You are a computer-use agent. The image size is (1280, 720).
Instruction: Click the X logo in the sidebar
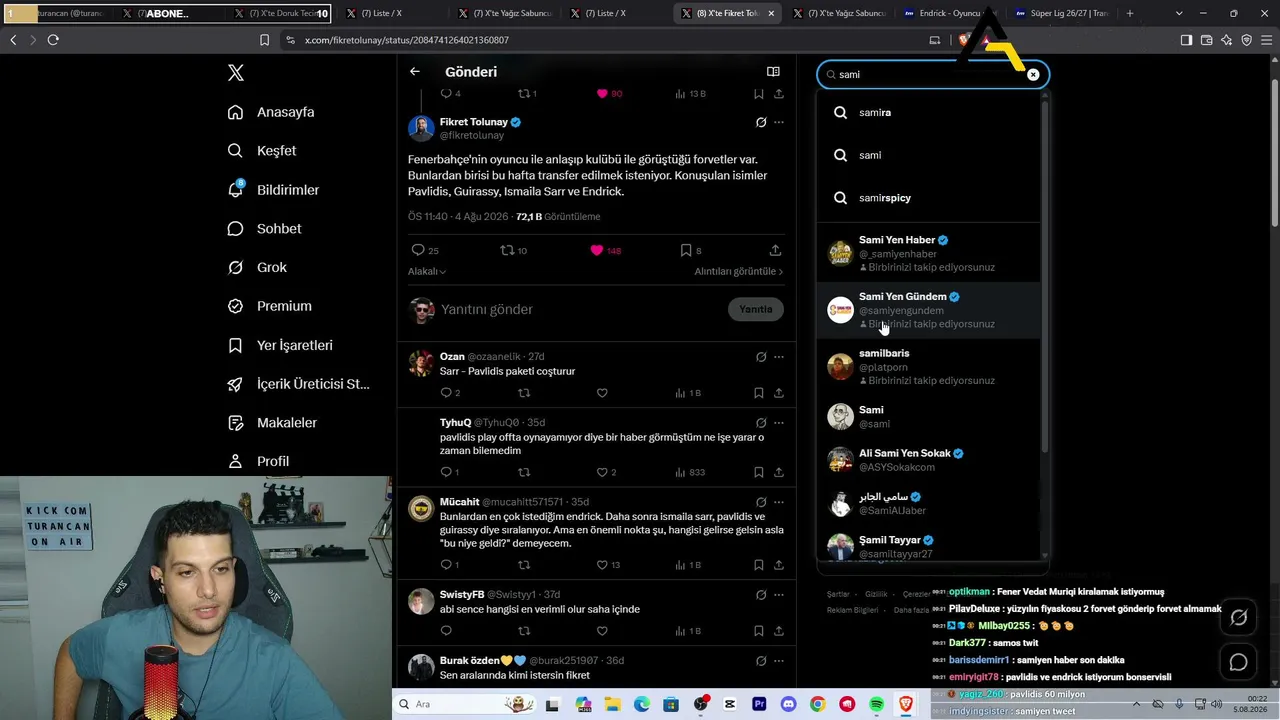tap(235, 73)
